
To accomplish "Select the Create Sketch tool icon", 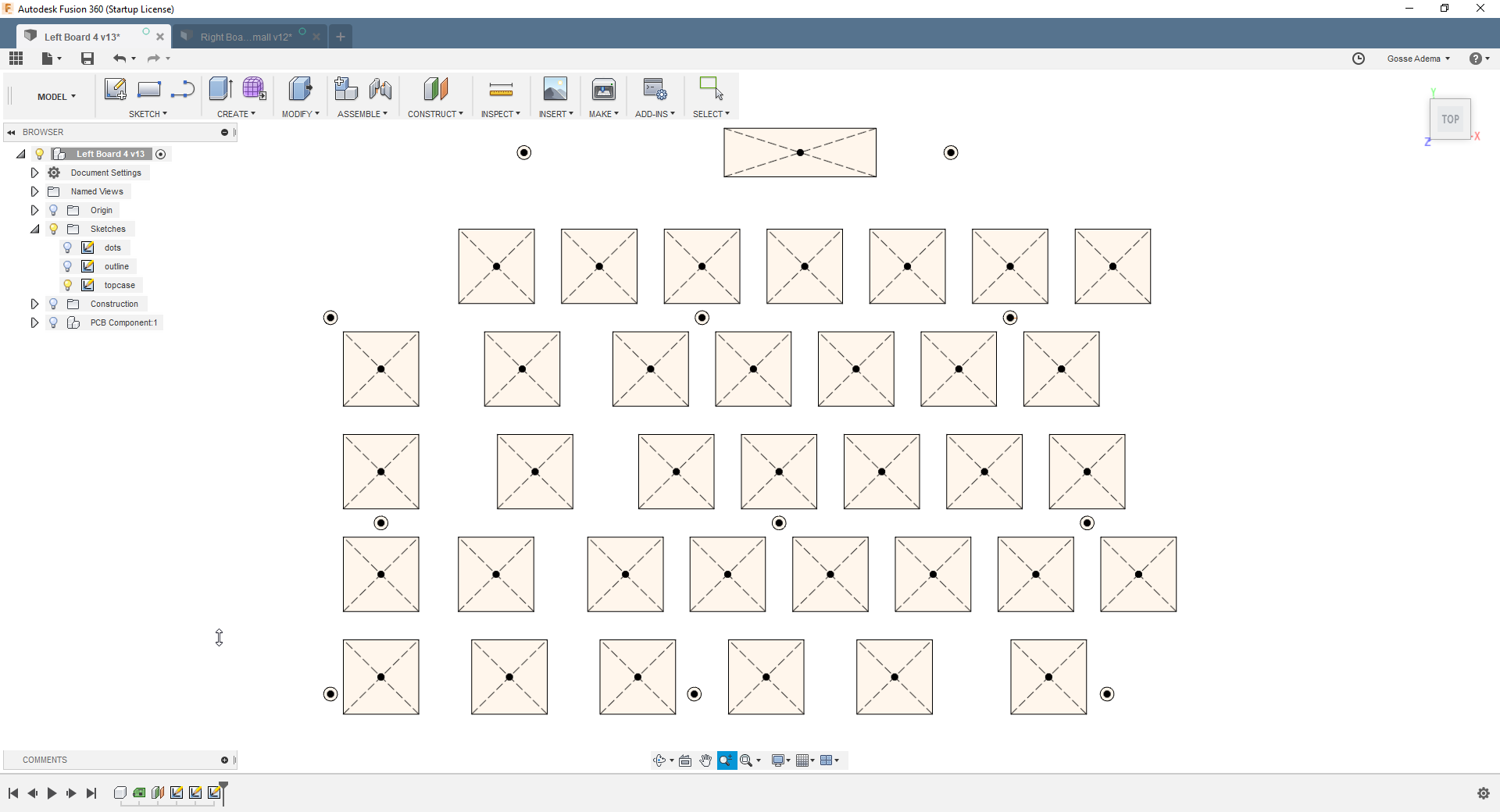I will coord(116,89).
